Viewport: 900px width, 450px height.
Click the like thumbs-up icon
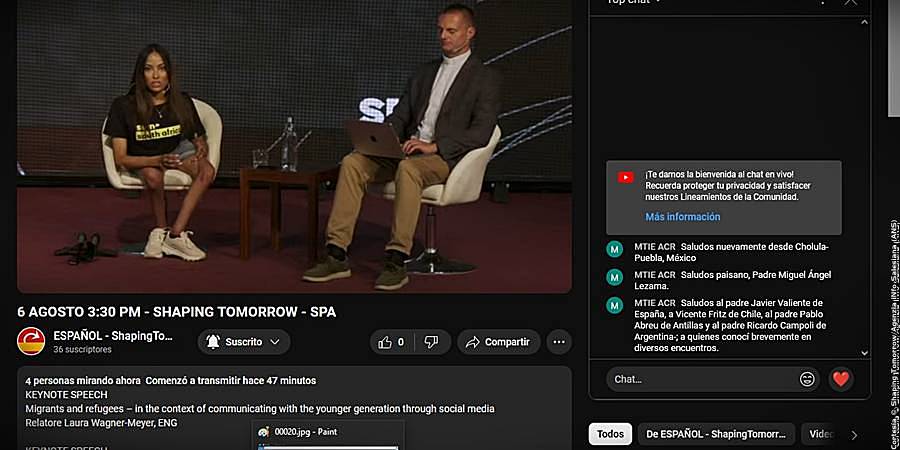(385, 342)
